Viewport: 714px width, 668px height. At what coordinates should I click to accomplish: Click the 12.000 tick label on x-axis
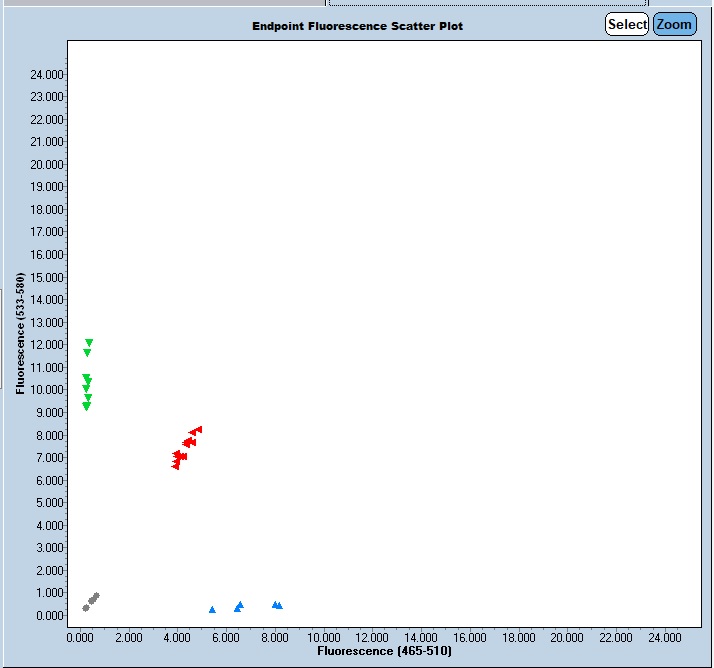click(x=372, y=636)
